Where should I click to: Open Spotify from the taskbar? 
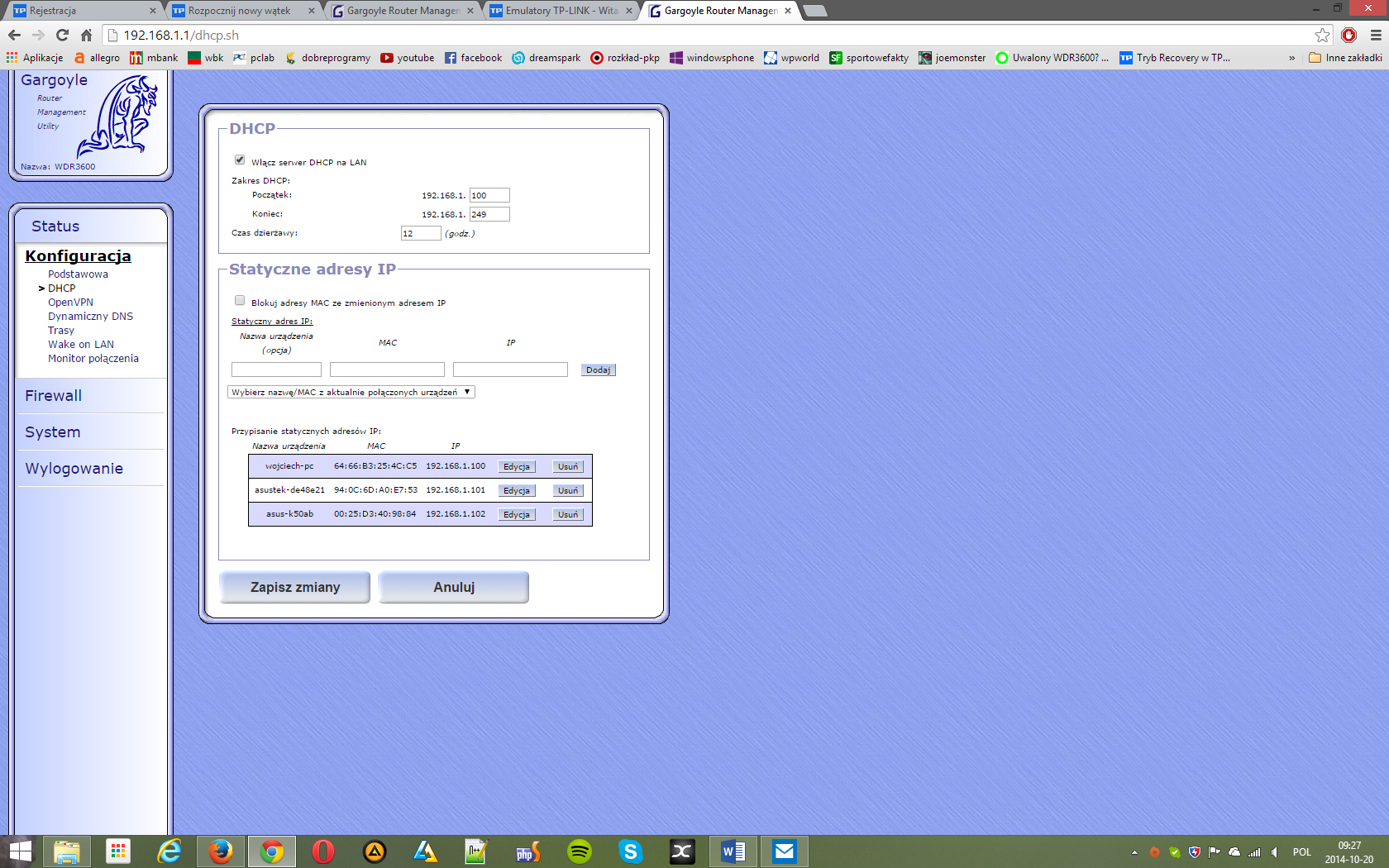tap(580, 851)
